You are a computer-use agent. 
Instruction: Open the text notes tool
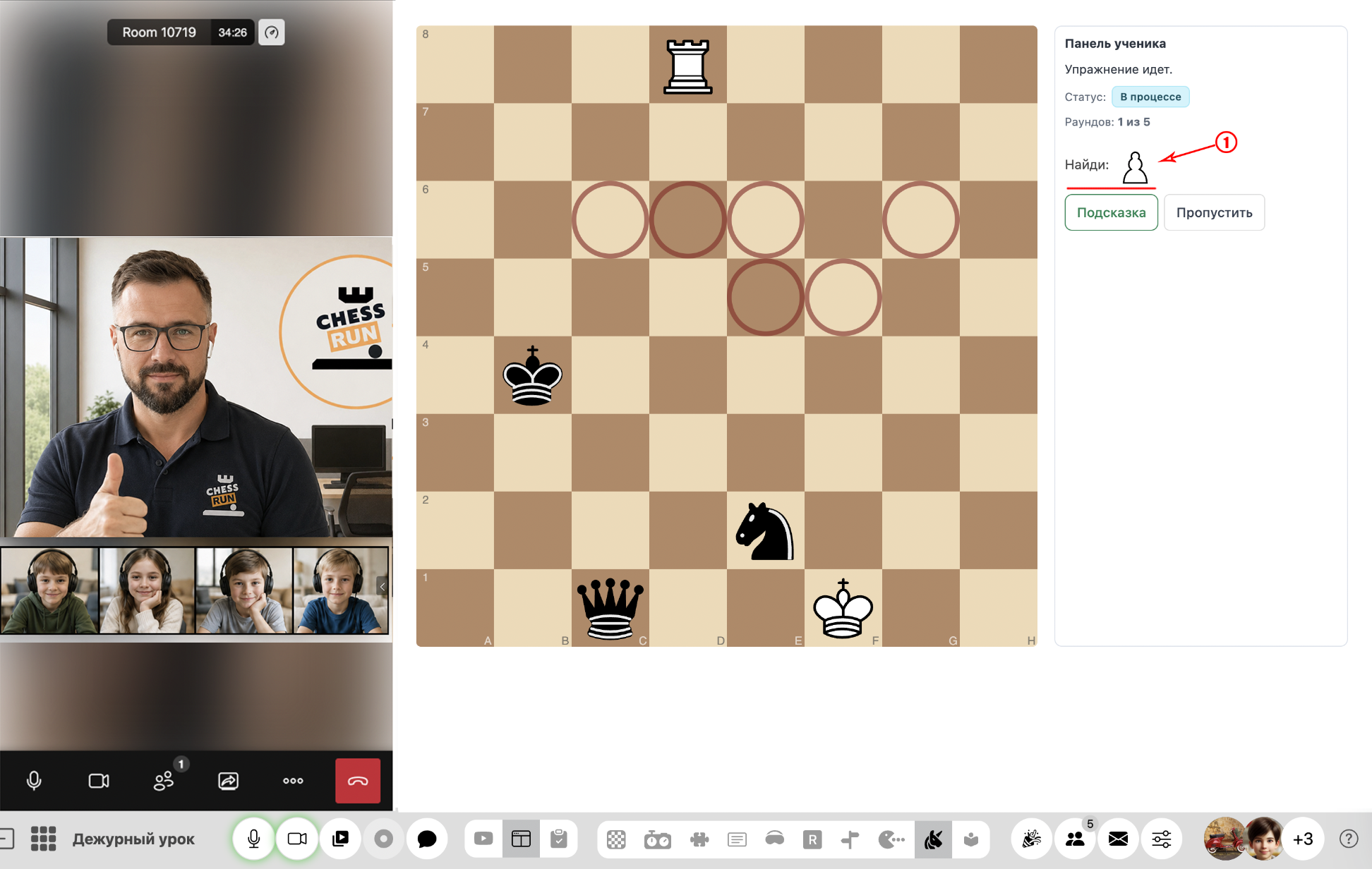(737, 839)
